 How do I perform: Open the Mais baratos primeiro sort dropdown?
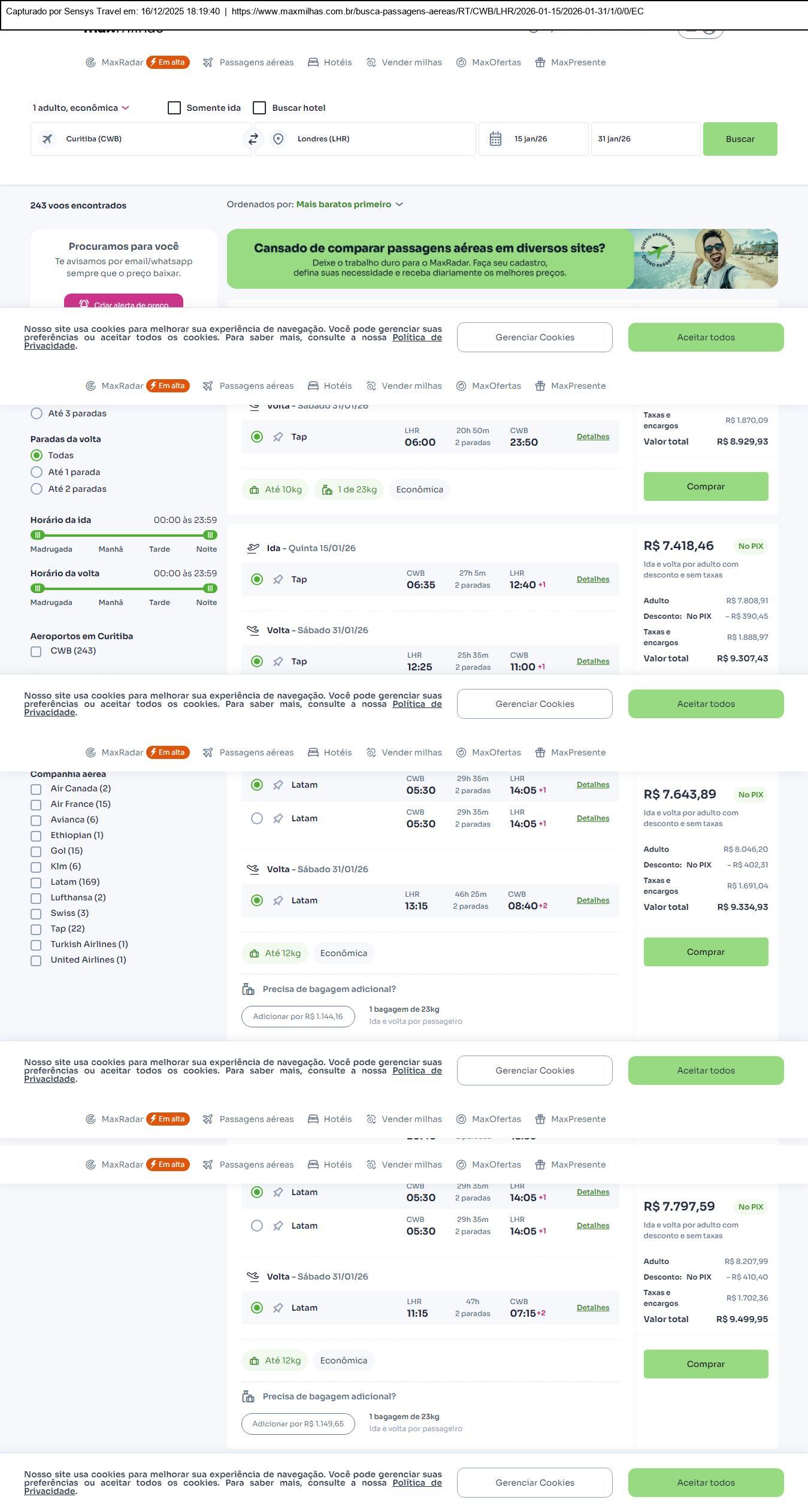[349, 204]
